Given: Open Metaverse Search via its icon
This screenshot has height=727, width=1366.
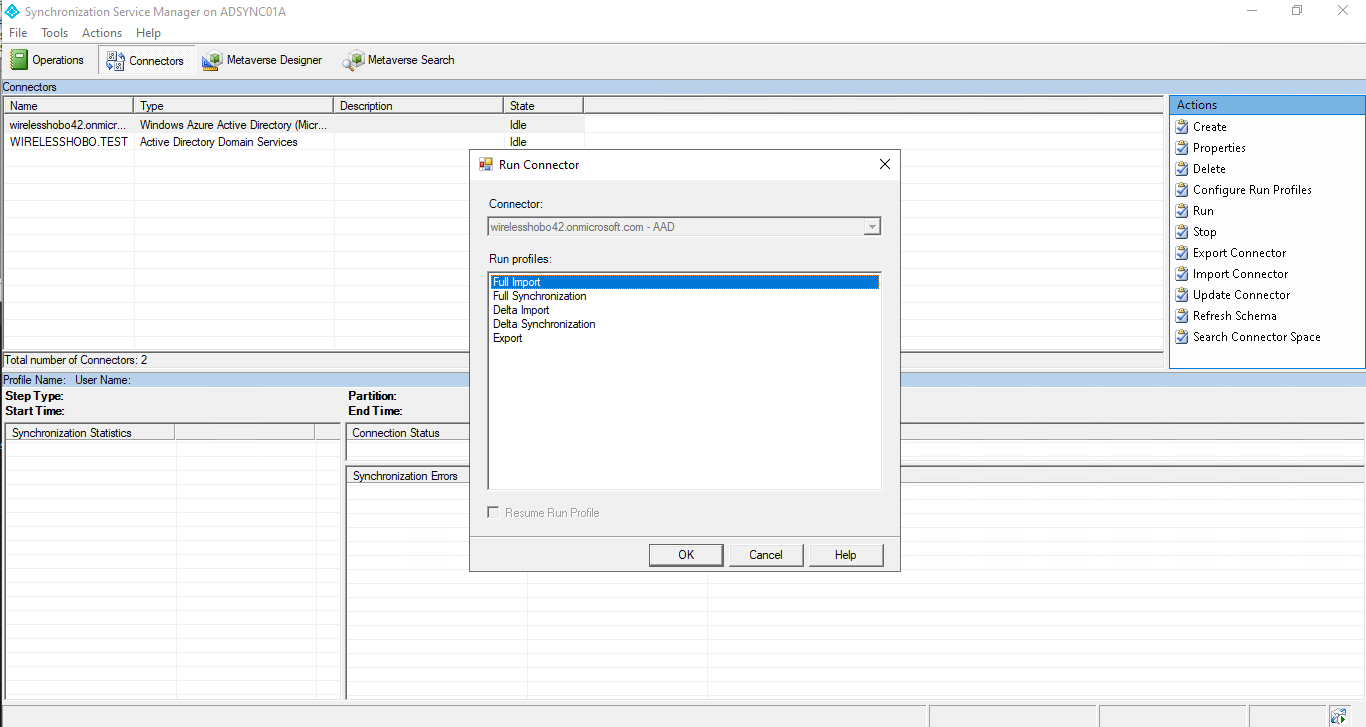Looking at the screenshot, I should tap(353, 61).
